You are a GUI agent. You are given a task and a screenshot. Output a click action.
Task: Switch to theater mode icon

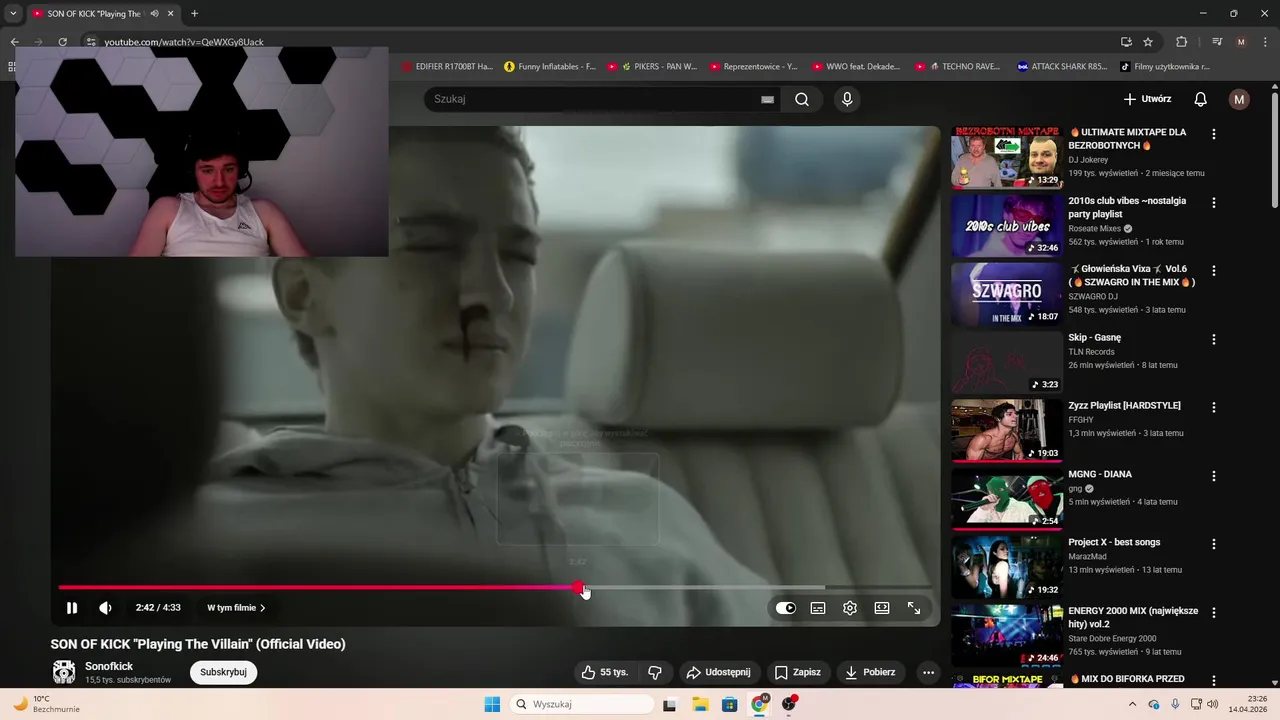click(x=882, y=608)
